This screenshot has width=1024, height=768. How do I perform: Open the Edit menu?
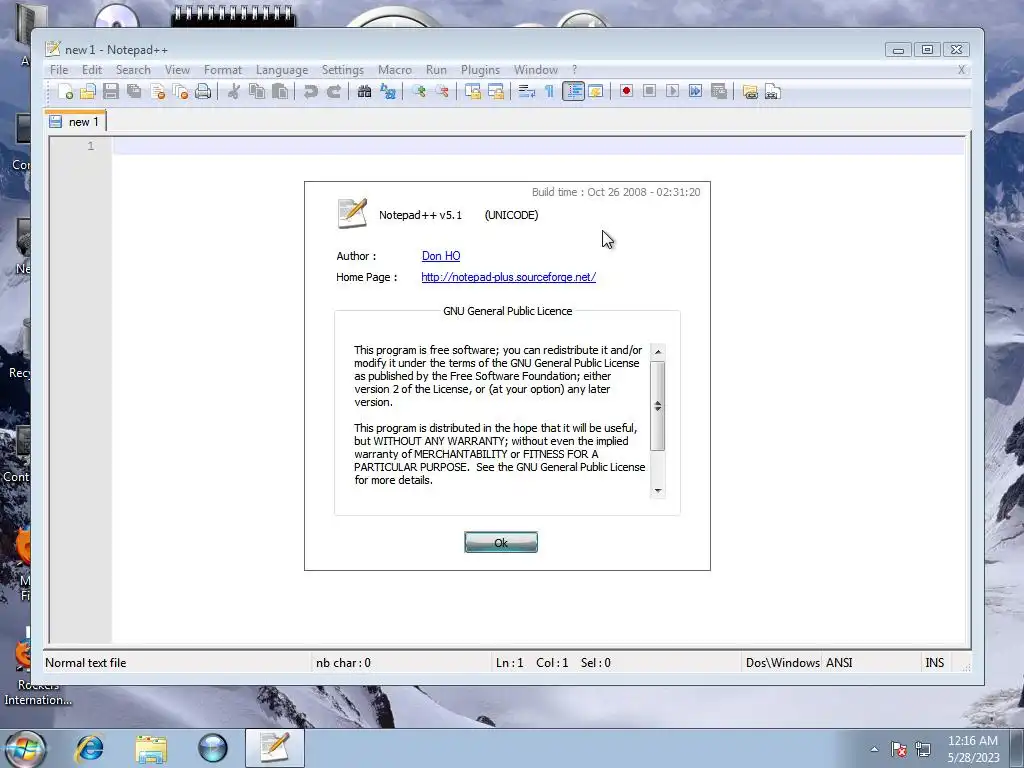(91, 70)
